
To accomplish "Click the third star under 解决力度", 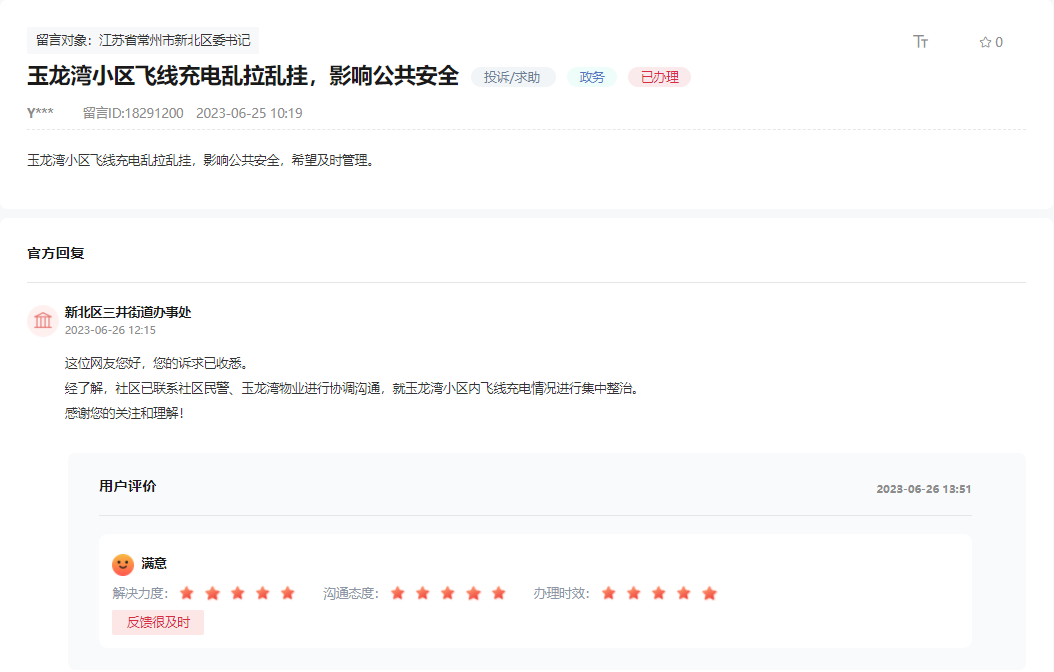I will (237, 592).
